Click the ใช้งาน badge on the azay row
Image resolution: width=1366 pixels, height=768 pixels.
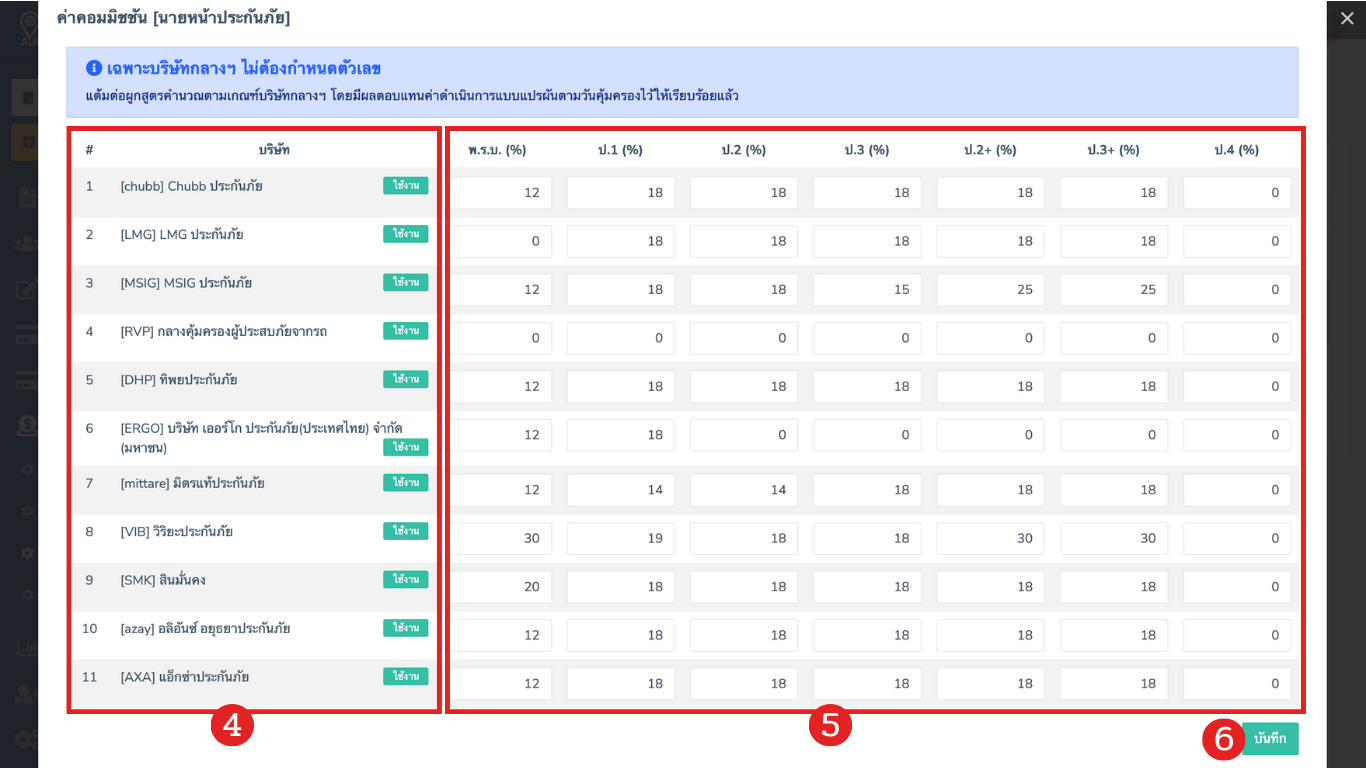[x=405, y=628]
